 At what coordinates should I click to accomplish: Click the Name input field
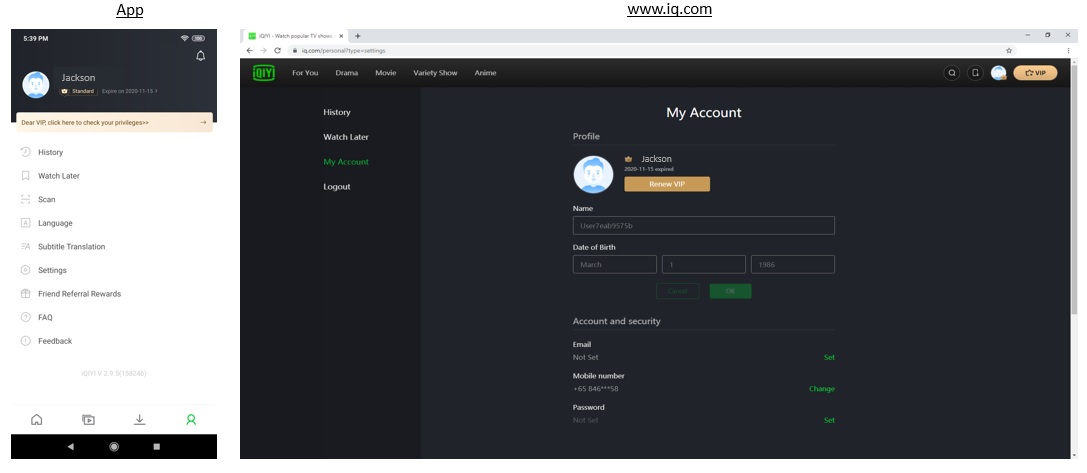tap(704, 225)
